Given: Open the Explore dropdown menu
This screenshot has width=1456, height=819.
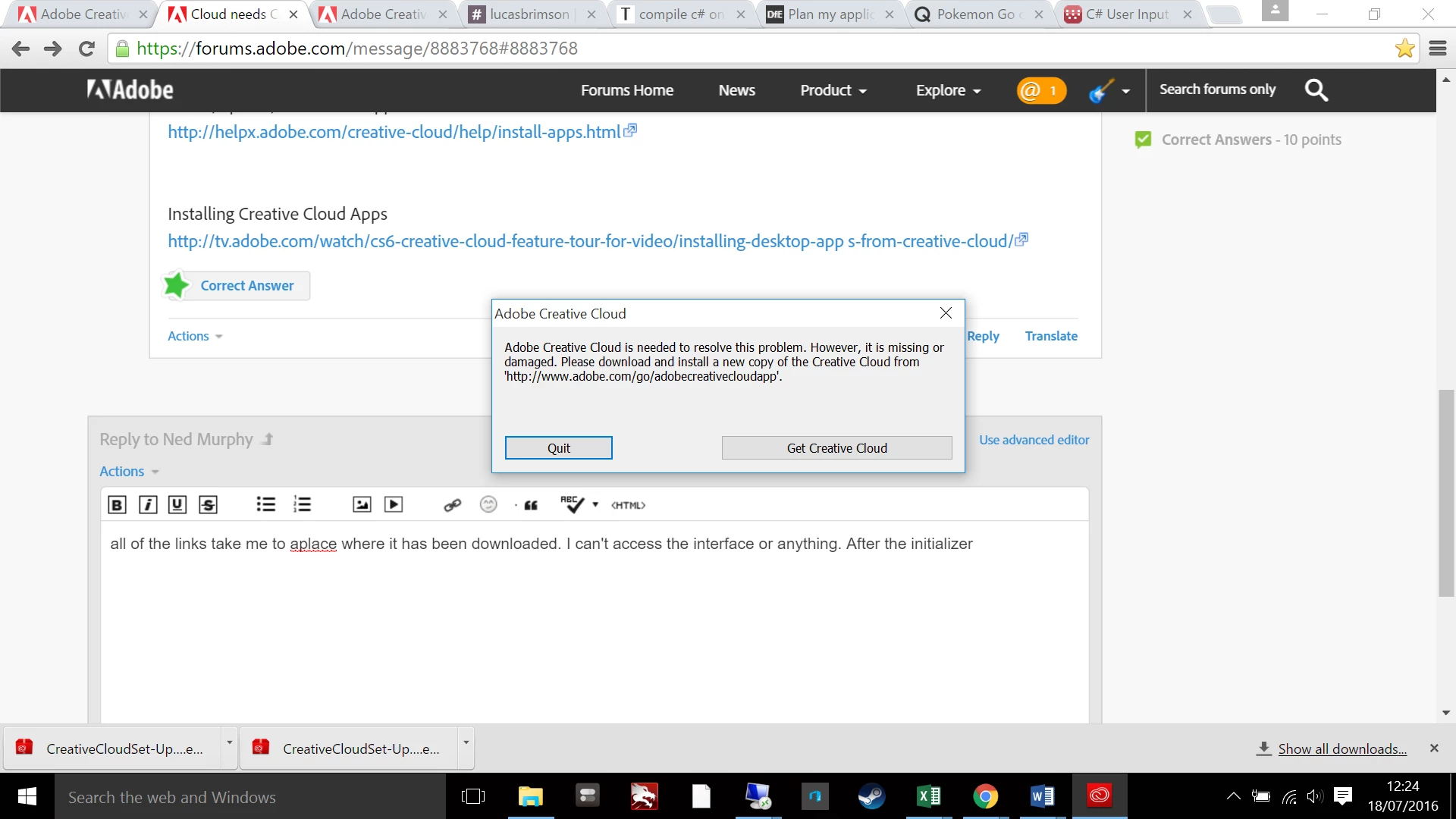Looking at the screenshot, I should point(948,90).
